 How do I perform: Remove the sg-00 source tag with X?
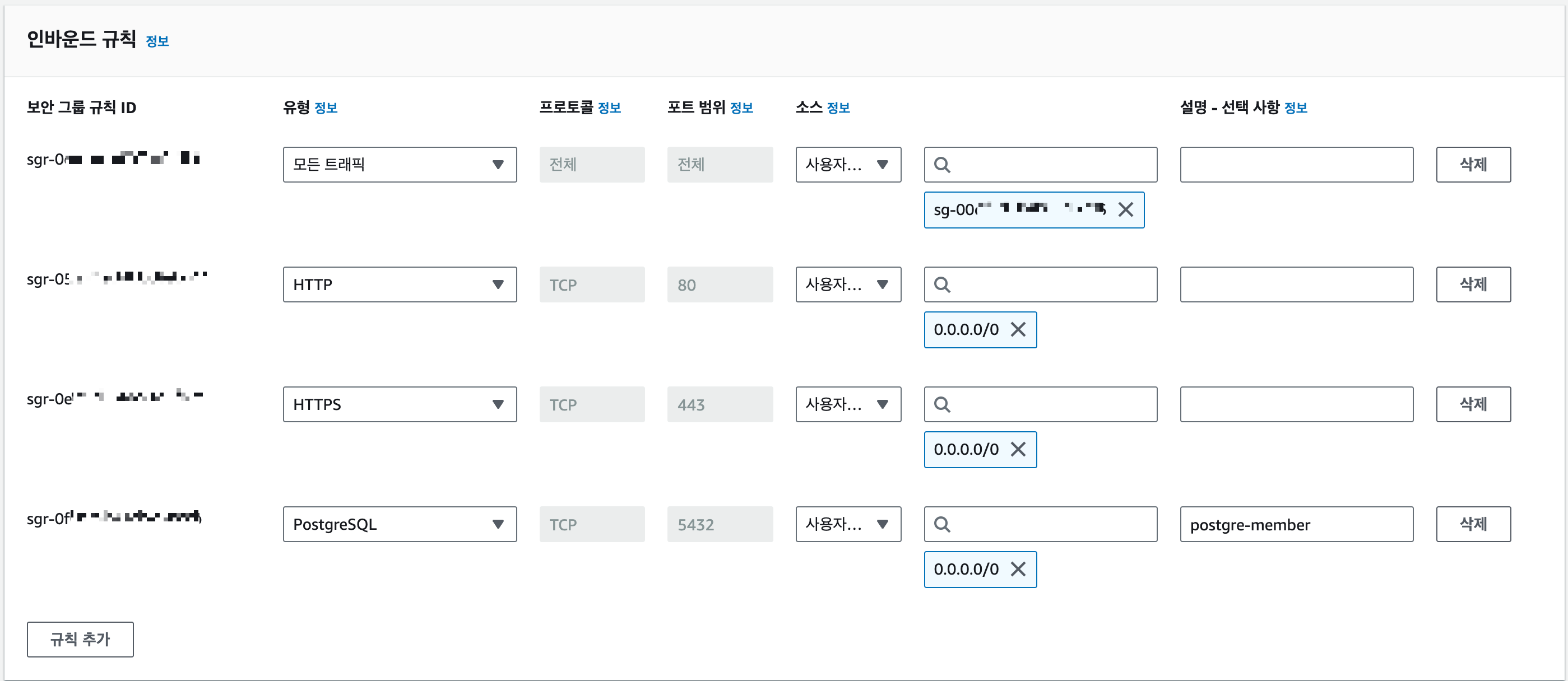click(1125, 210)
